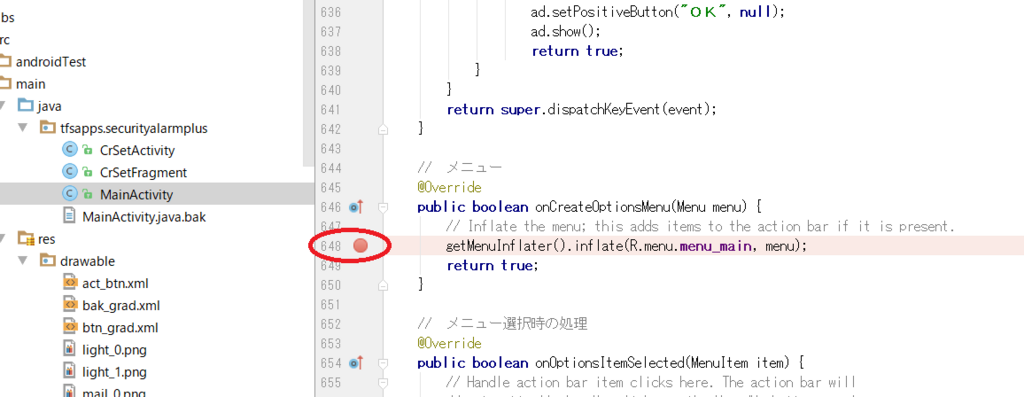Screen dimensions: 1024x397
Task: Open act_btn.xml drawable file
Action: click(116, 283)
